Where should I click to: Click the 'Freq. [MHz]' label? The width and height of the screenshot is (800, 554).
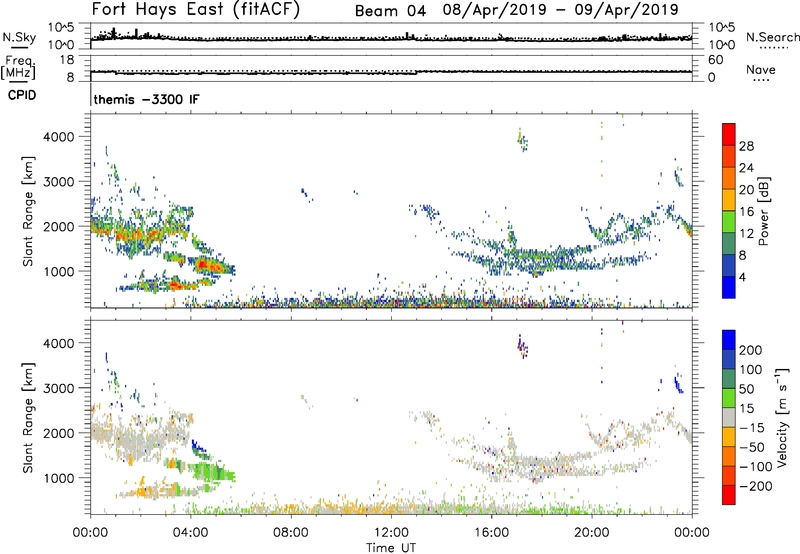pyautogui.click(x=18, y=68)
